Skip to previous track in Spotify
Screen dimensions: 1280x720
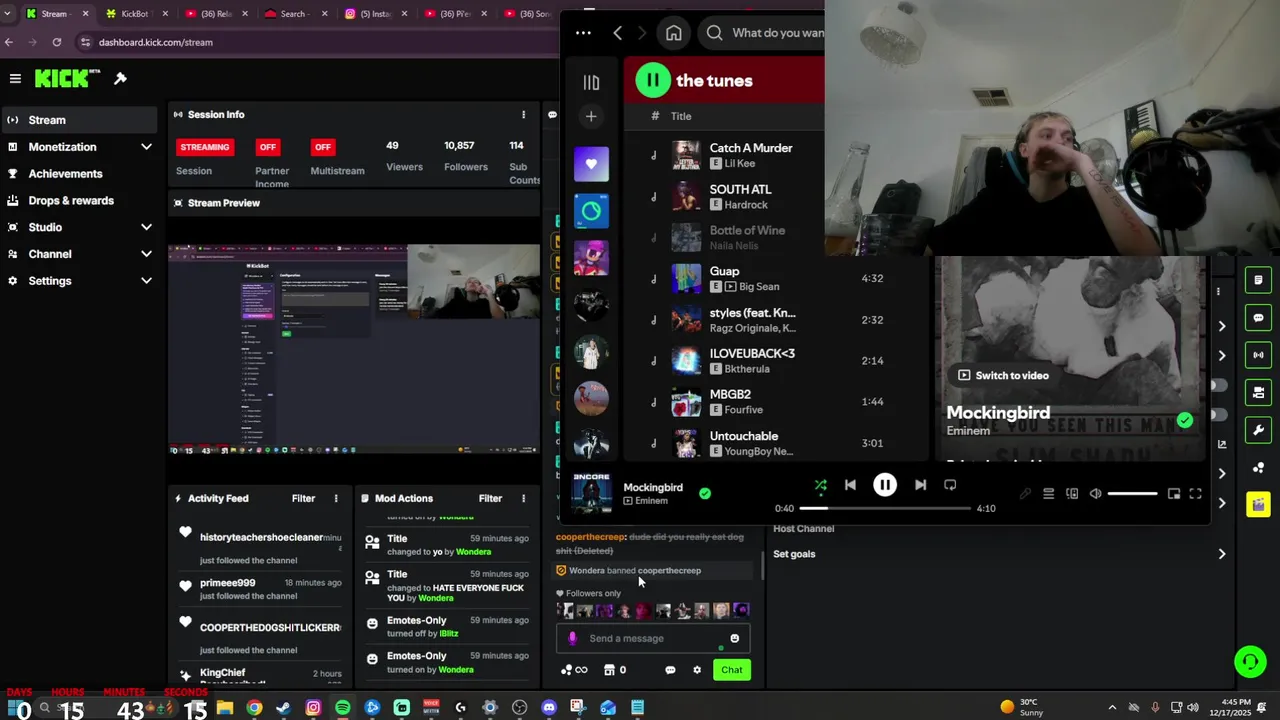pyautogui.click(x=850, y=485)
